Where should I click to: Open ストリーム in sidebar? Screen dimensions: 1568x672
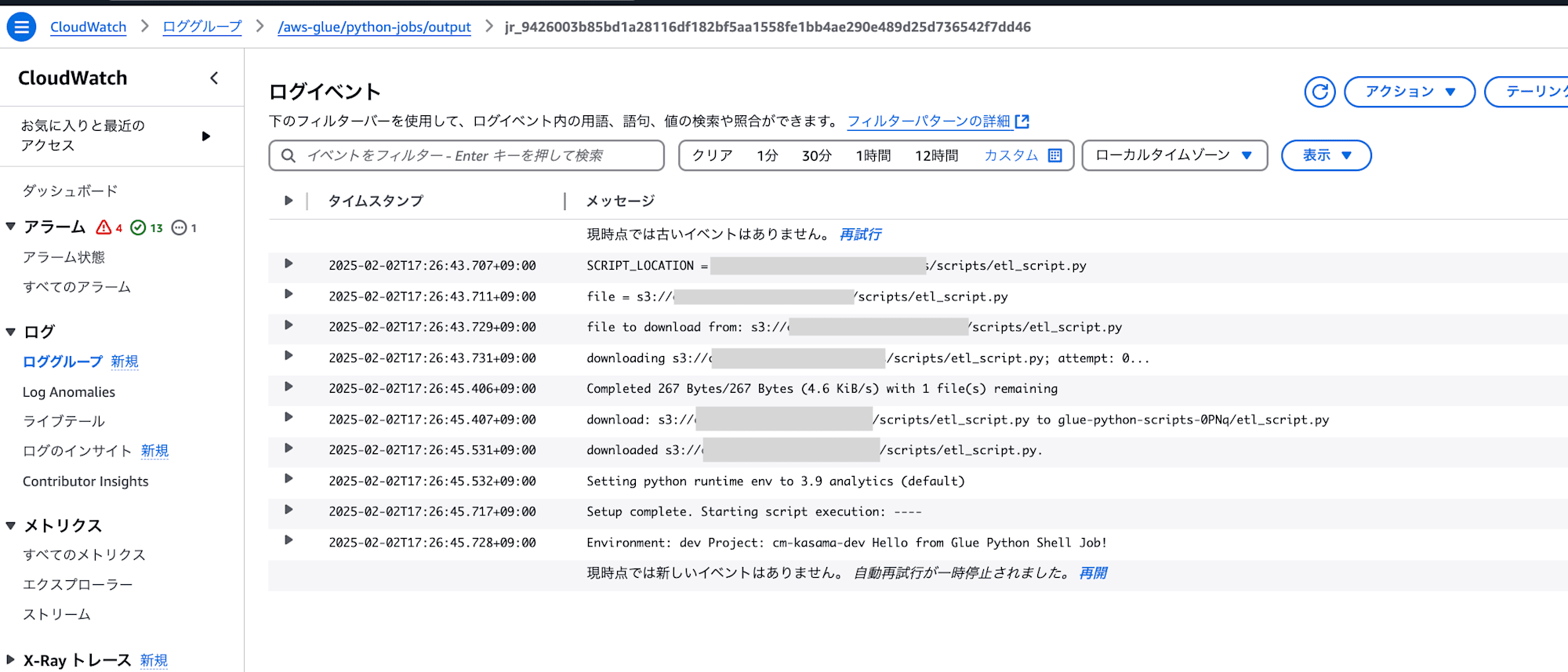[56, 614]
